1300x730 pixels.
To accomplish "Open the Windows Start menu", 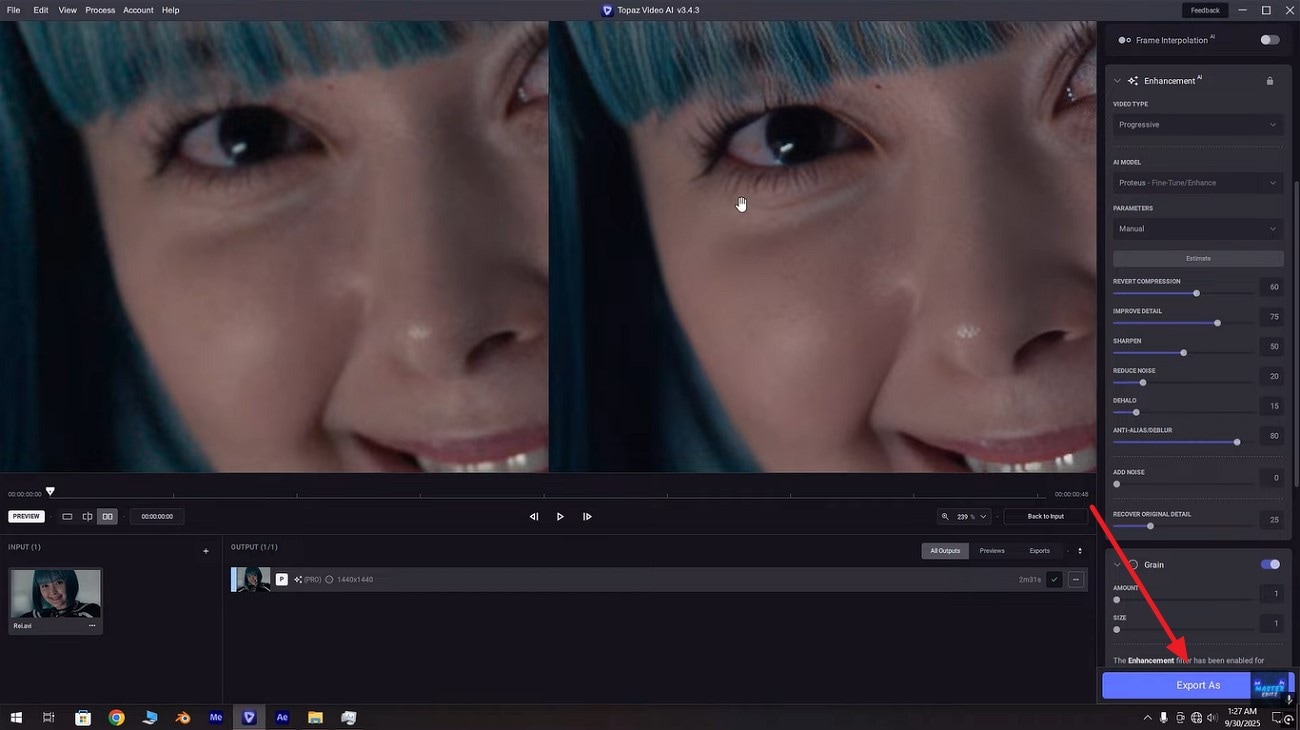I will click(16, 717).
